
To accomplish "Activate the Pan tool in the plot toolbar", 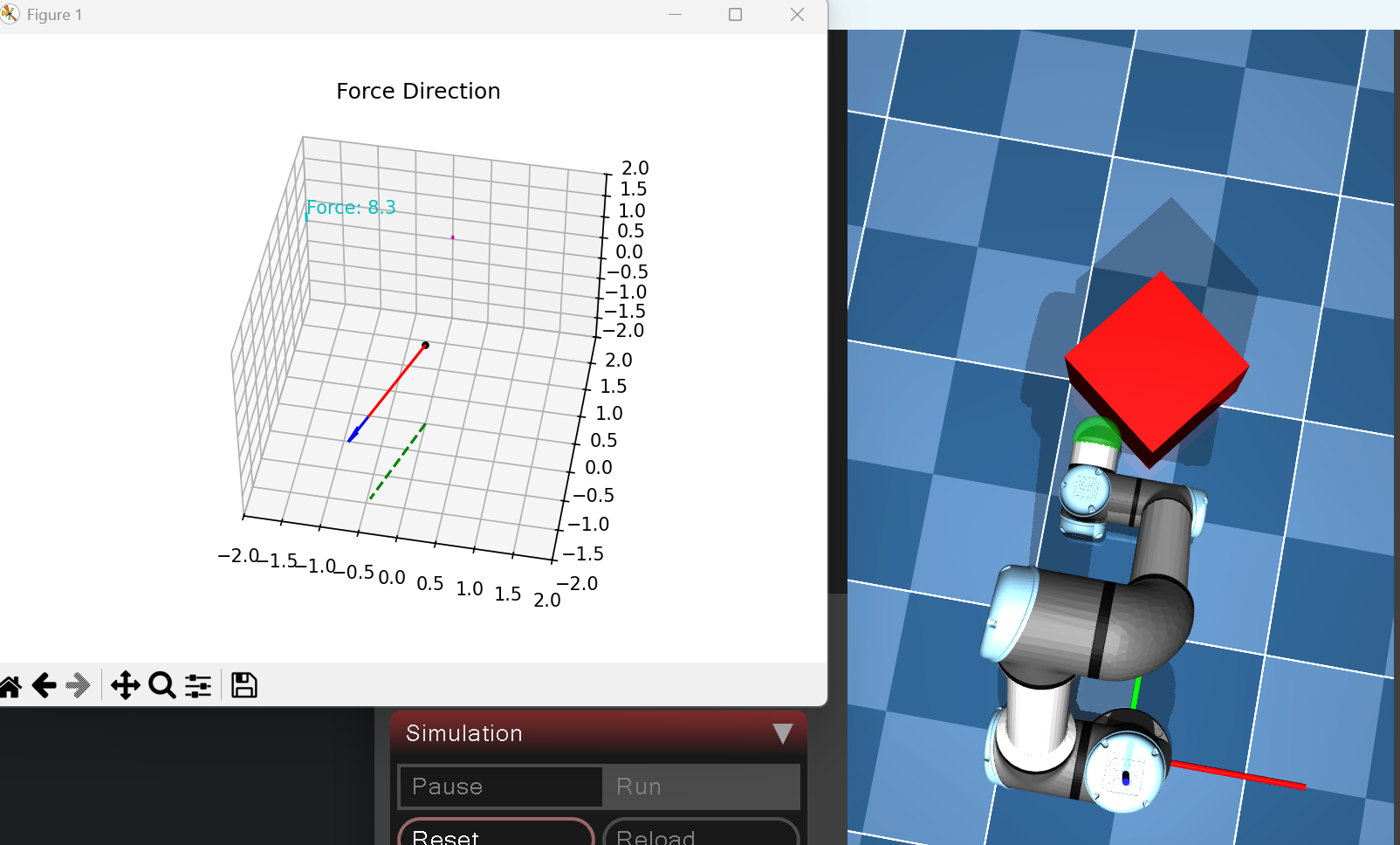I will (x=126, y=685).
